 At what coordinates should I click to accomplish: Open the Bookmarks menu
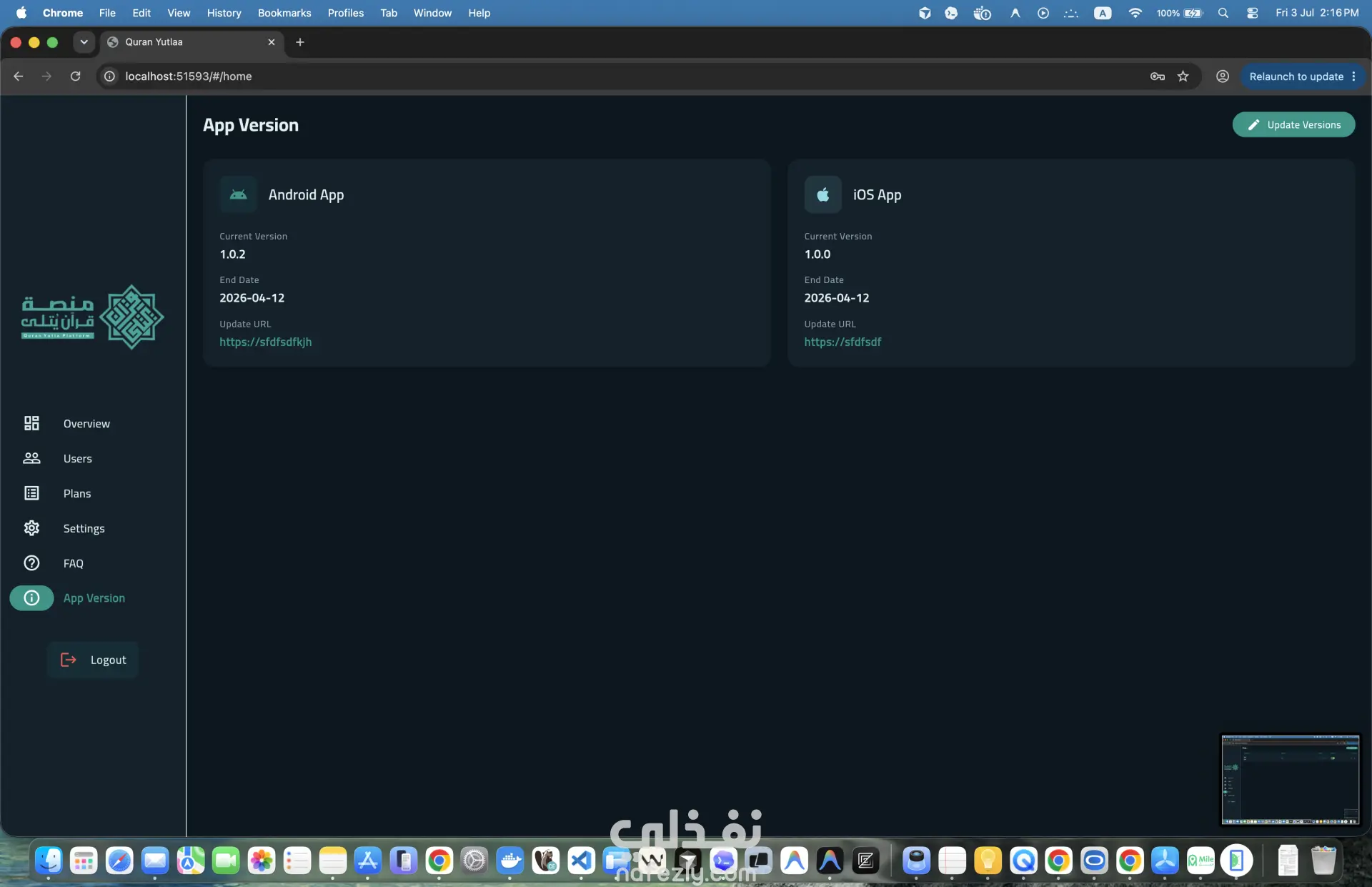[284, 13]
